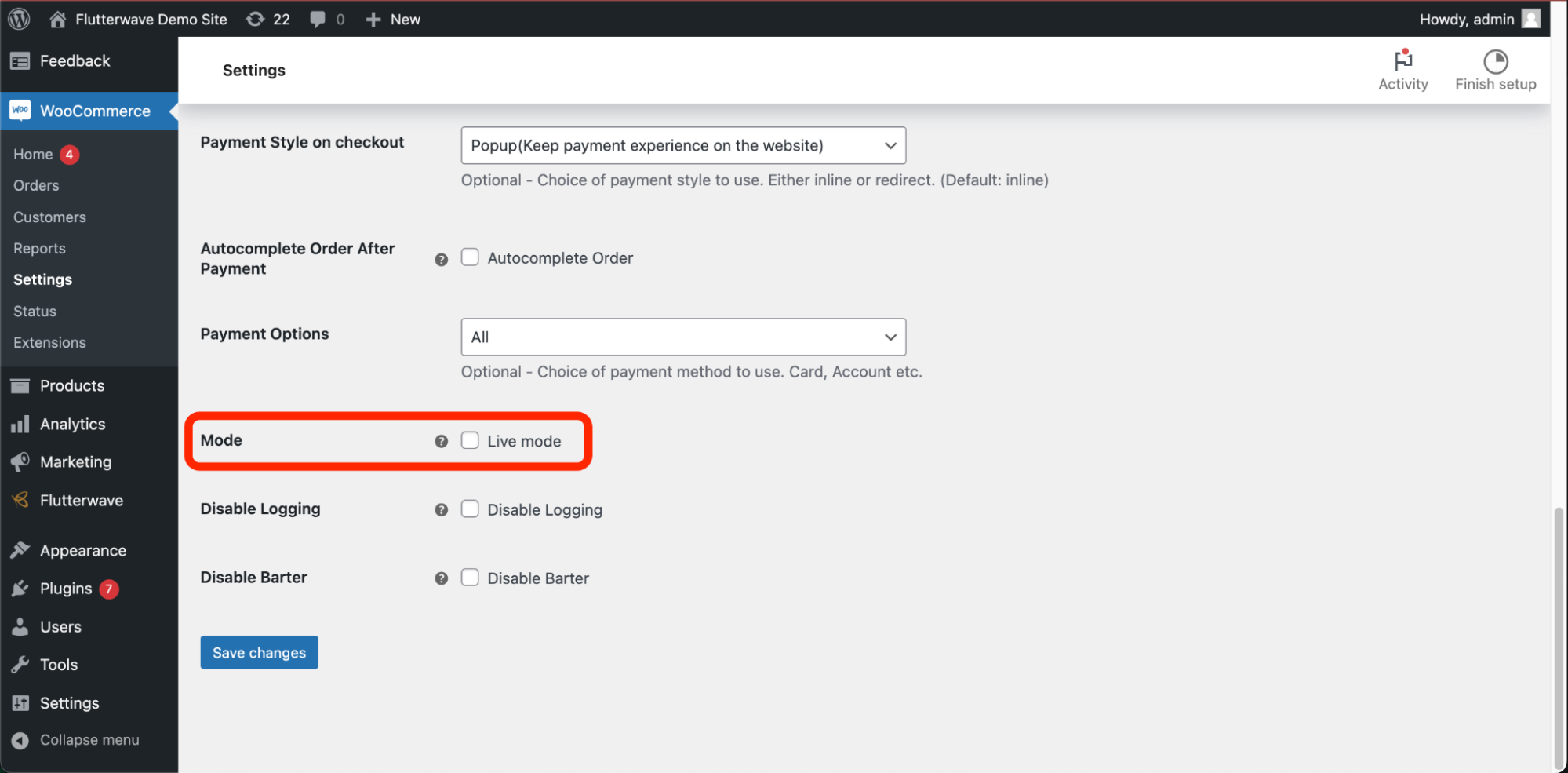Enable the Autocomplete Order checkbox
1568x773 pixels.
470,257
